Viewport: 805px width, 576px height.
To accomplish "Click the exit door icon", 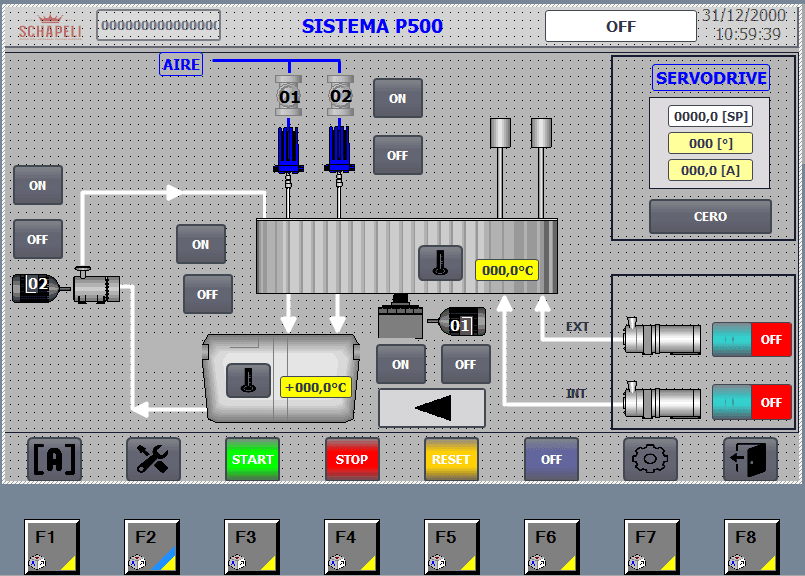I will tap(750, 459).
